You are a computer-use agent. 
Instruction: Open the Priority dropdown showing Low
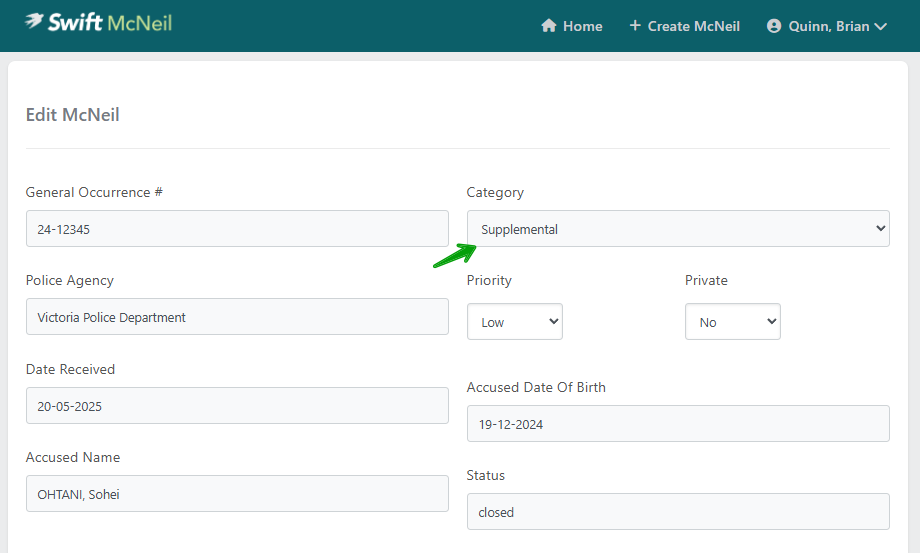point(515,321)
